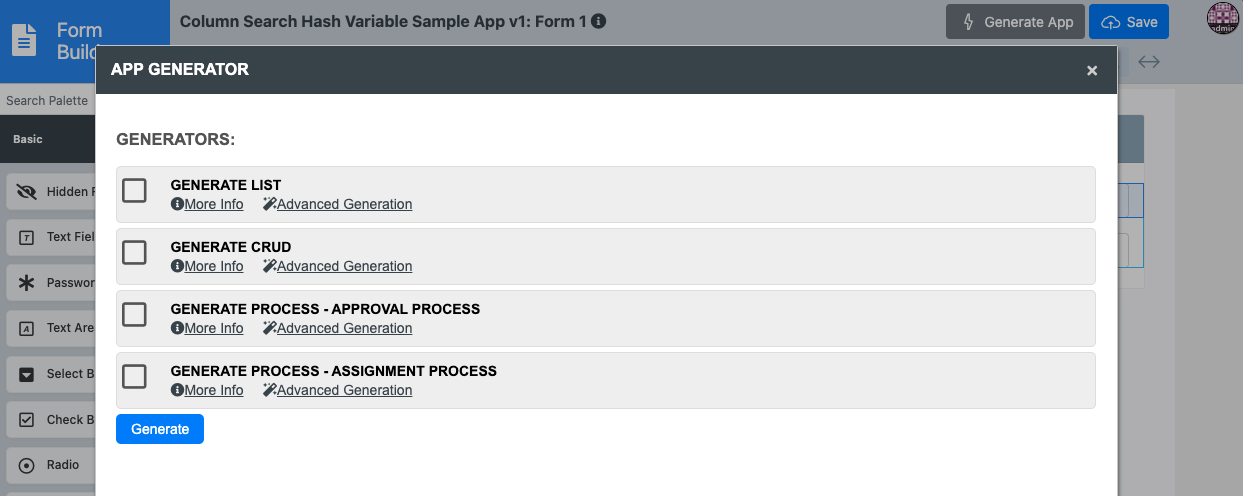The height and width of the screenshot is (496, 1243).
Task: Enable the Generate List checkbox
Action: coord(134,191)
